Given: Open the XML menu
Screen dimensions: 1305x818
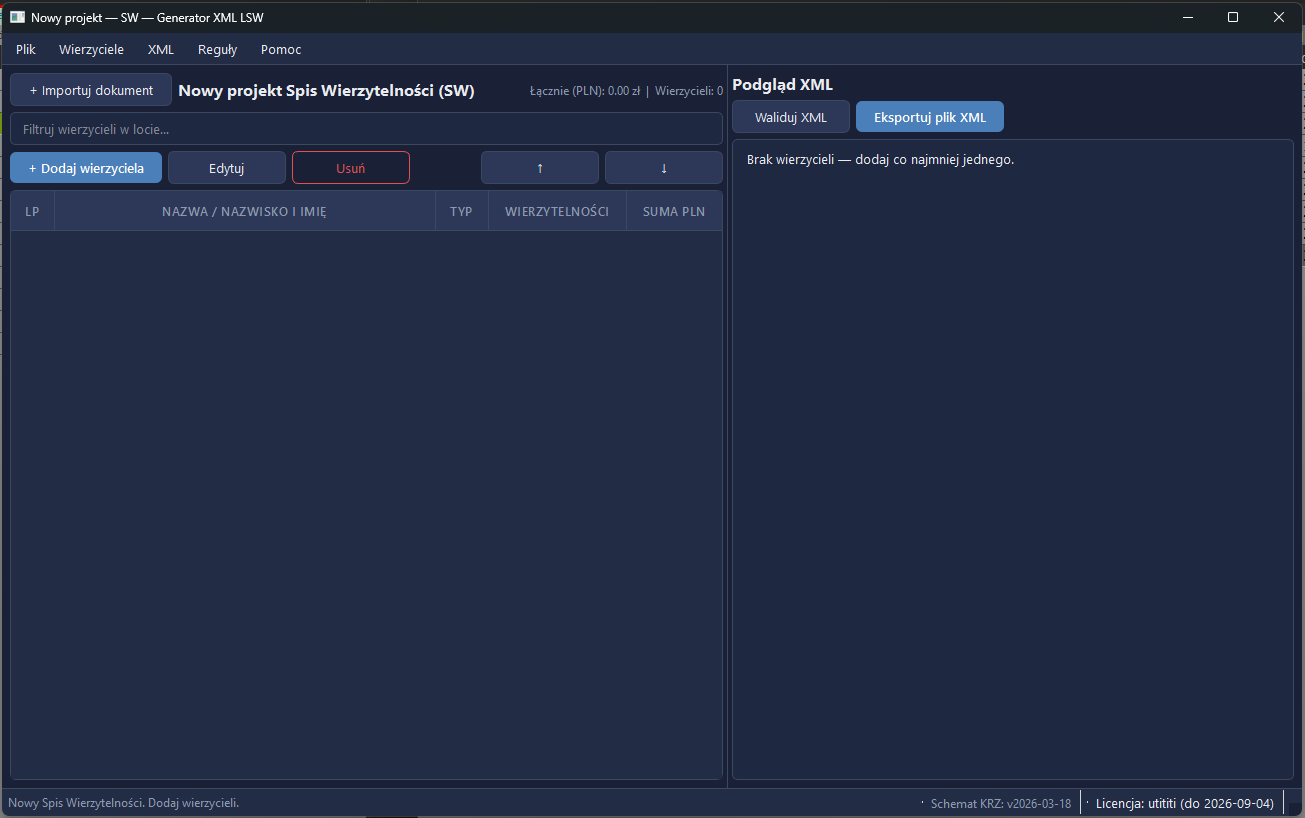Looking at the screenshot, I should (161, 49).
